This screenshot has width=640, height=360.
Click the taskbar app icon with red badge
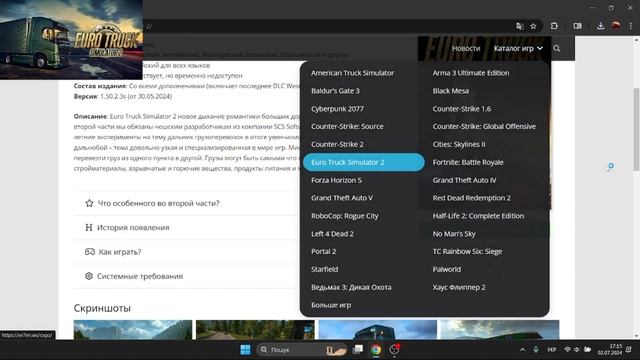click(x=394, y=349)
